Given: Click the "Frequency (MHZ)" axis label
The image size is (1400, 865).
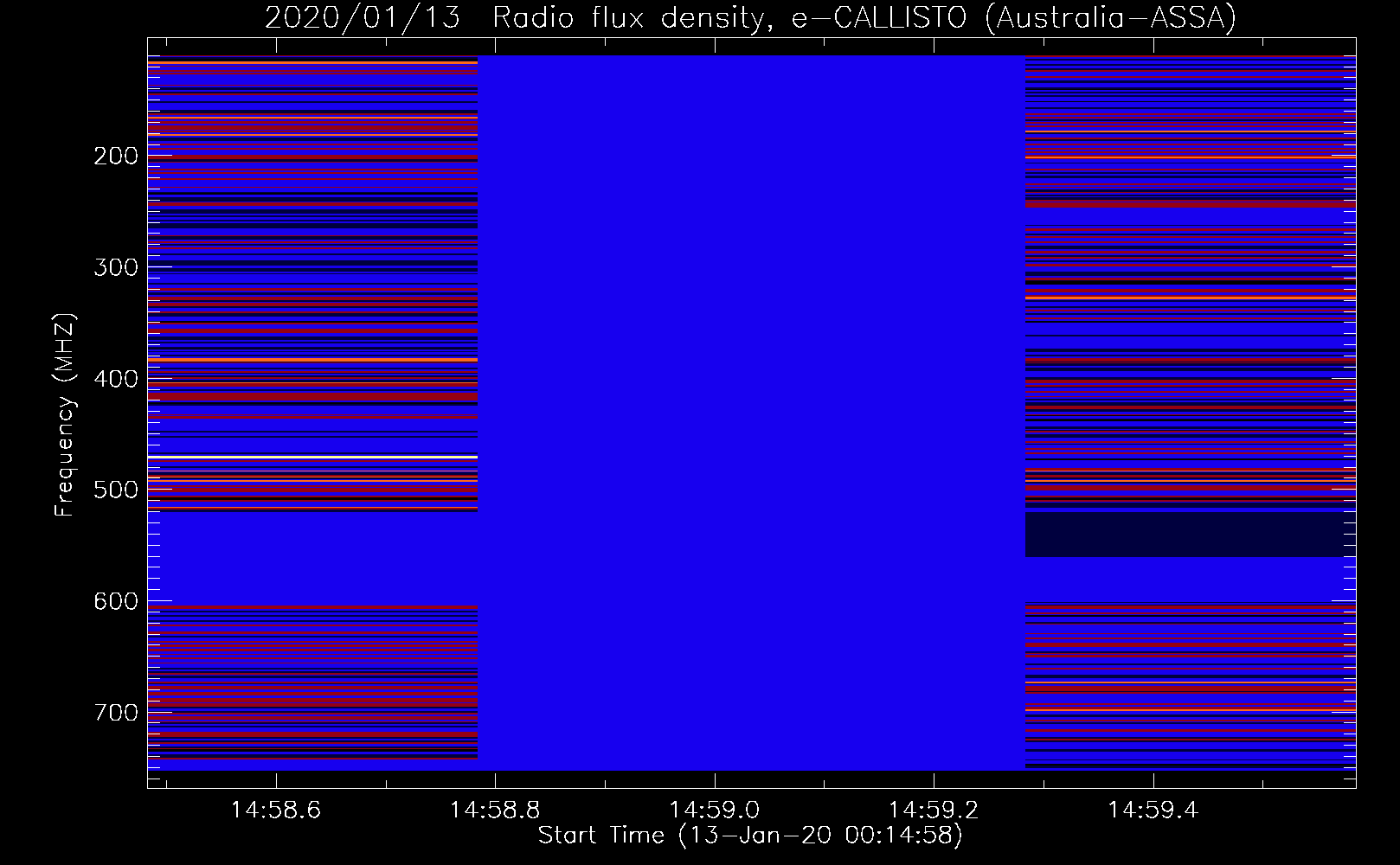Looking at the screenshot, I should (65, 415).
